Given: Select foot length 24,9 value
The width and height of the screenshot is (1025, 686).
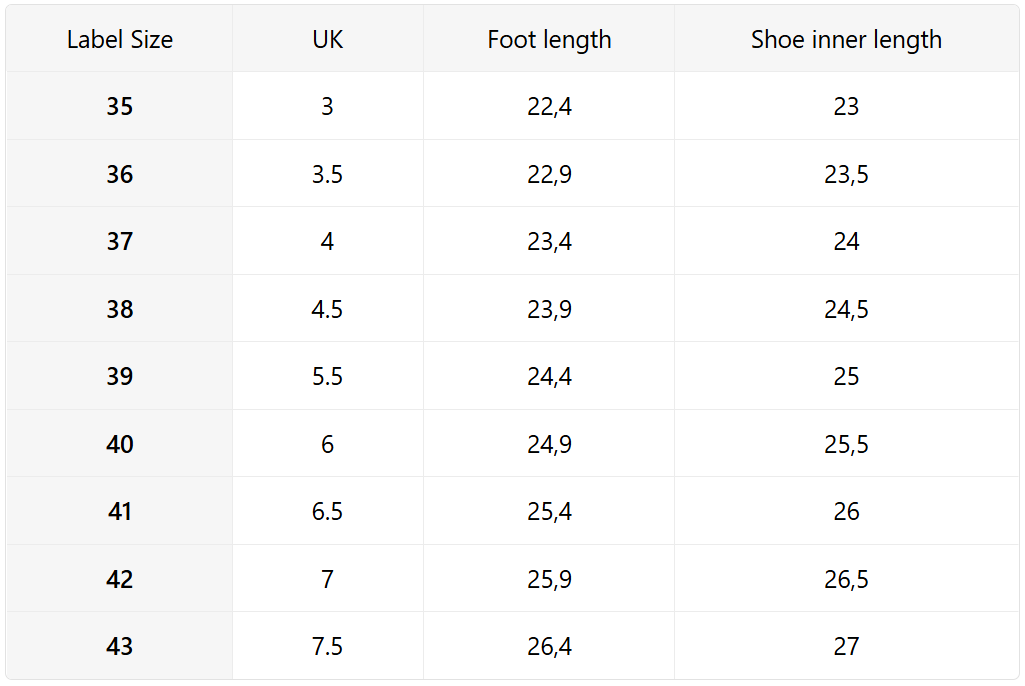Looking at the screenshot, I should click(549, 444).
